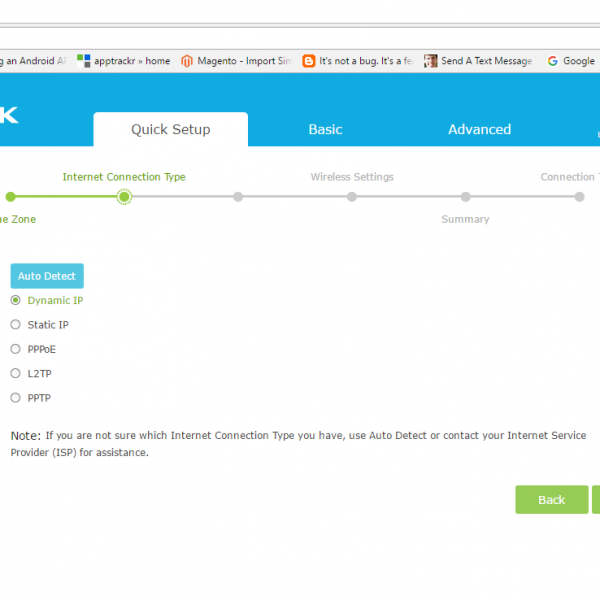Viewport: 600px width, 600px height.
Task: Open the Magento bookmark icon
Action: click(x=187, y=61)
